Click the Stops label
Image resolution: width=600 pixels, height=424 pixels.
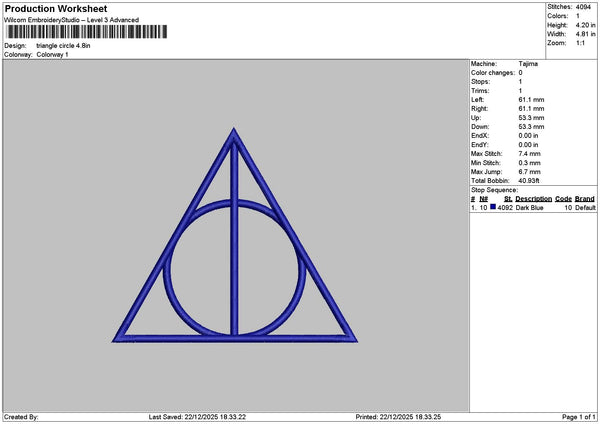(x=480, y=82)
